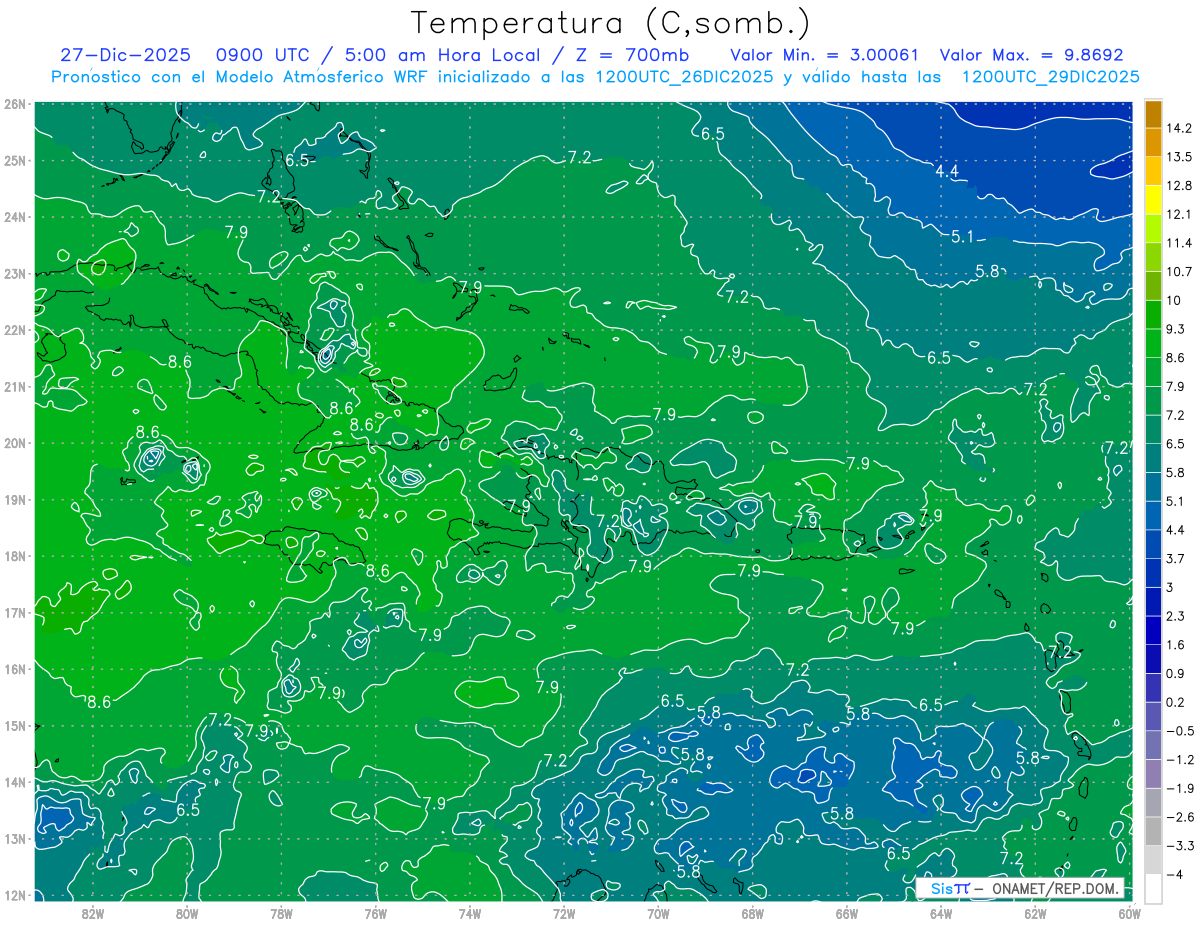This screenshot has width=1200, height=927.
Task: Click the white swatch below -4
Action: 1154,888
